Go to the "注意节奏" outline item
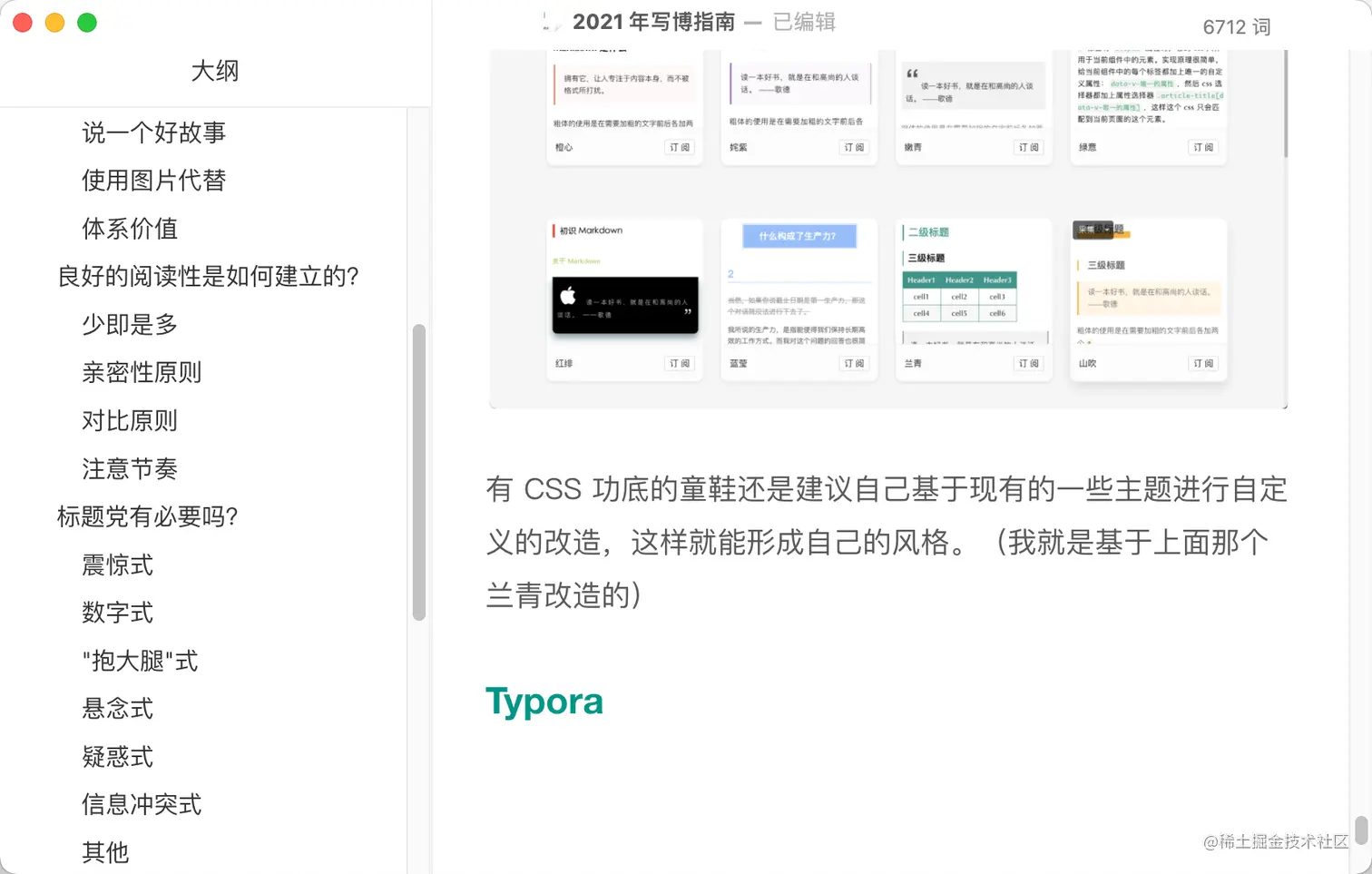The width and height of the screenshot is (1372, 874). coord(130,469)
